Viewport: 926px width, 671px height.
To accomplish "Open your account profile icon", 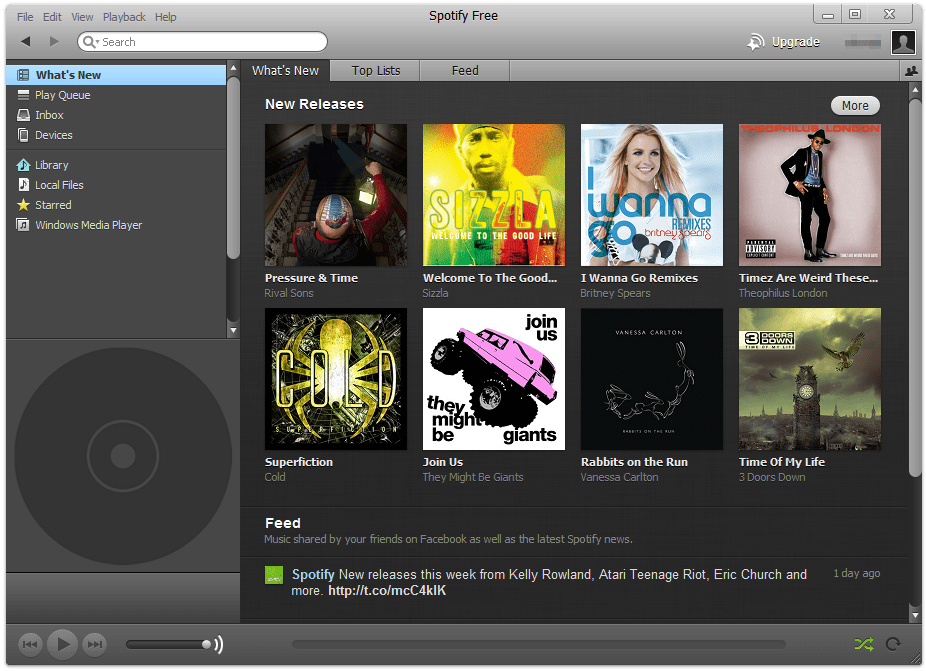I will tap(903, 42).
